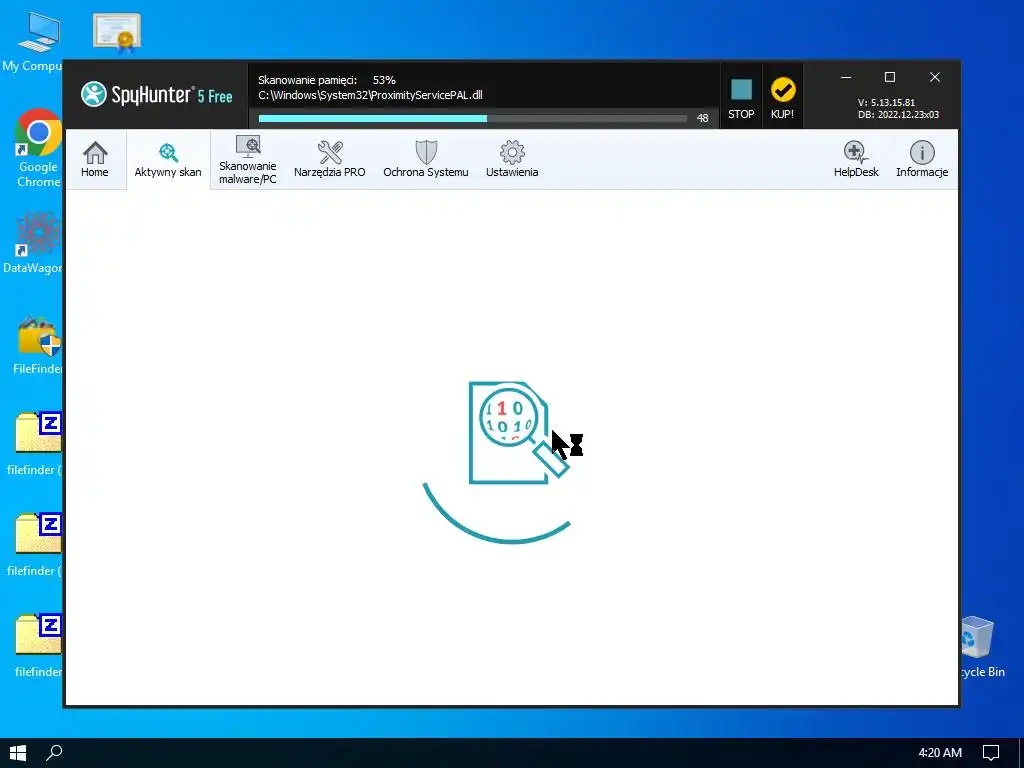
Task: Open Skanowanie malware/PC tab
Action: tap(248, 159)
